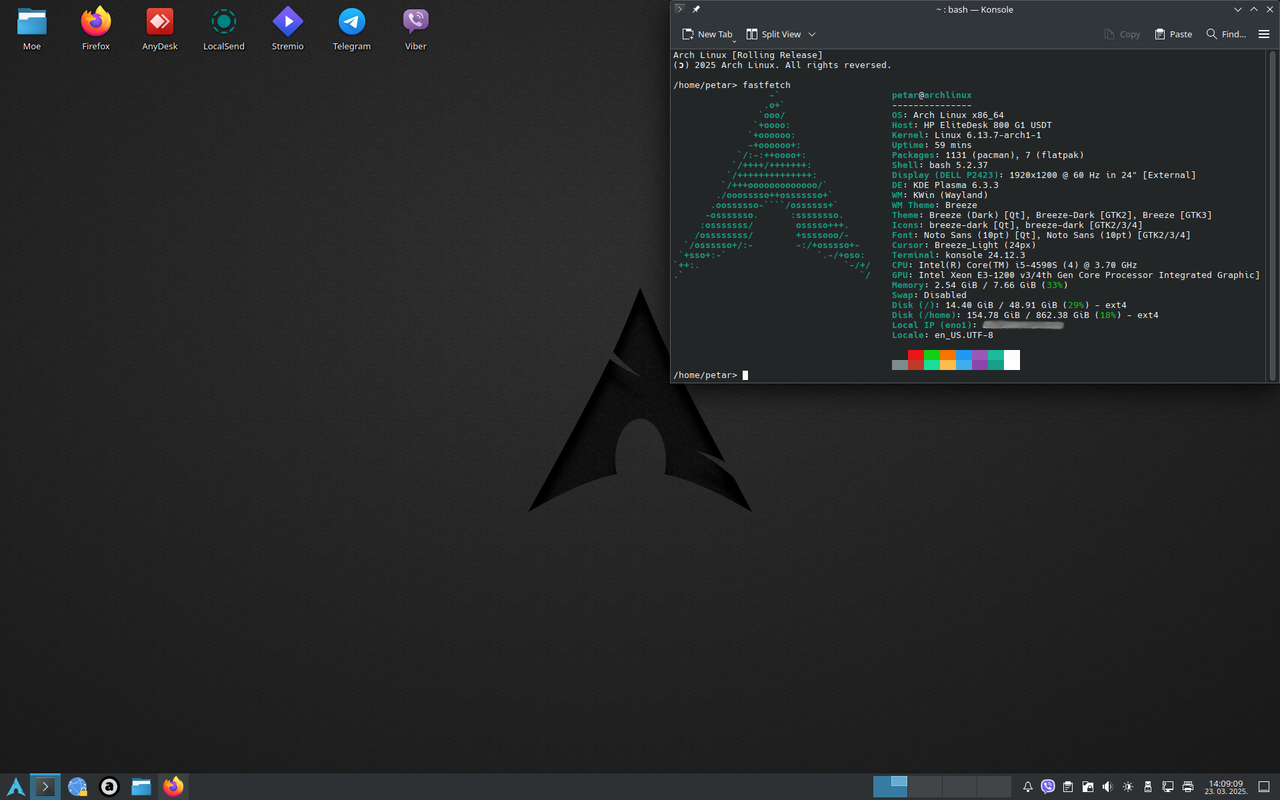1280x800 pixels.
Task: Click the Konsole title '~ : bash — Konsole'
Action: tap(974, 9)
